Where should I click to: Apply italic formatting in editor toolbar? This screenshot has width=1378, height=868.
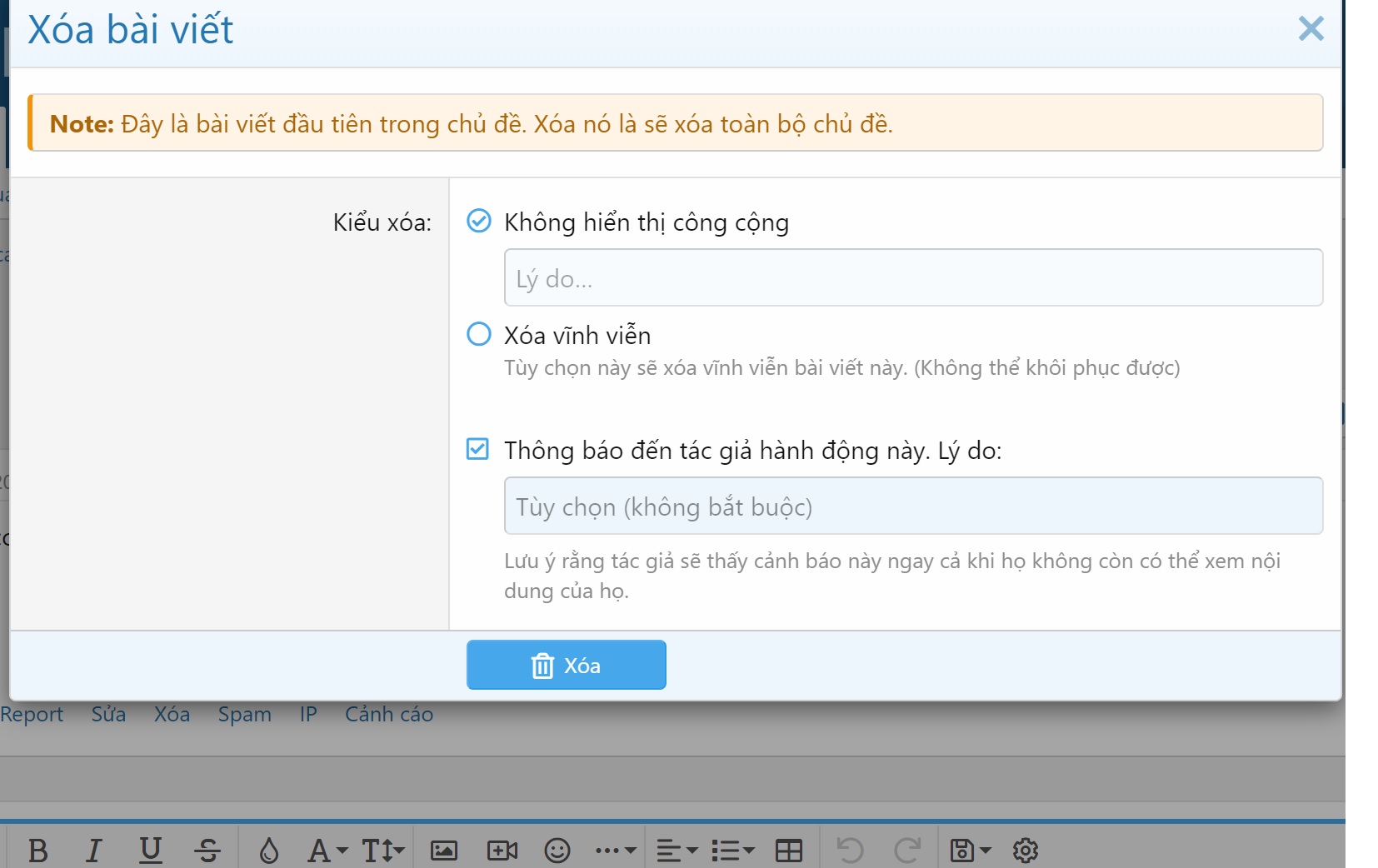pos(93,851)
